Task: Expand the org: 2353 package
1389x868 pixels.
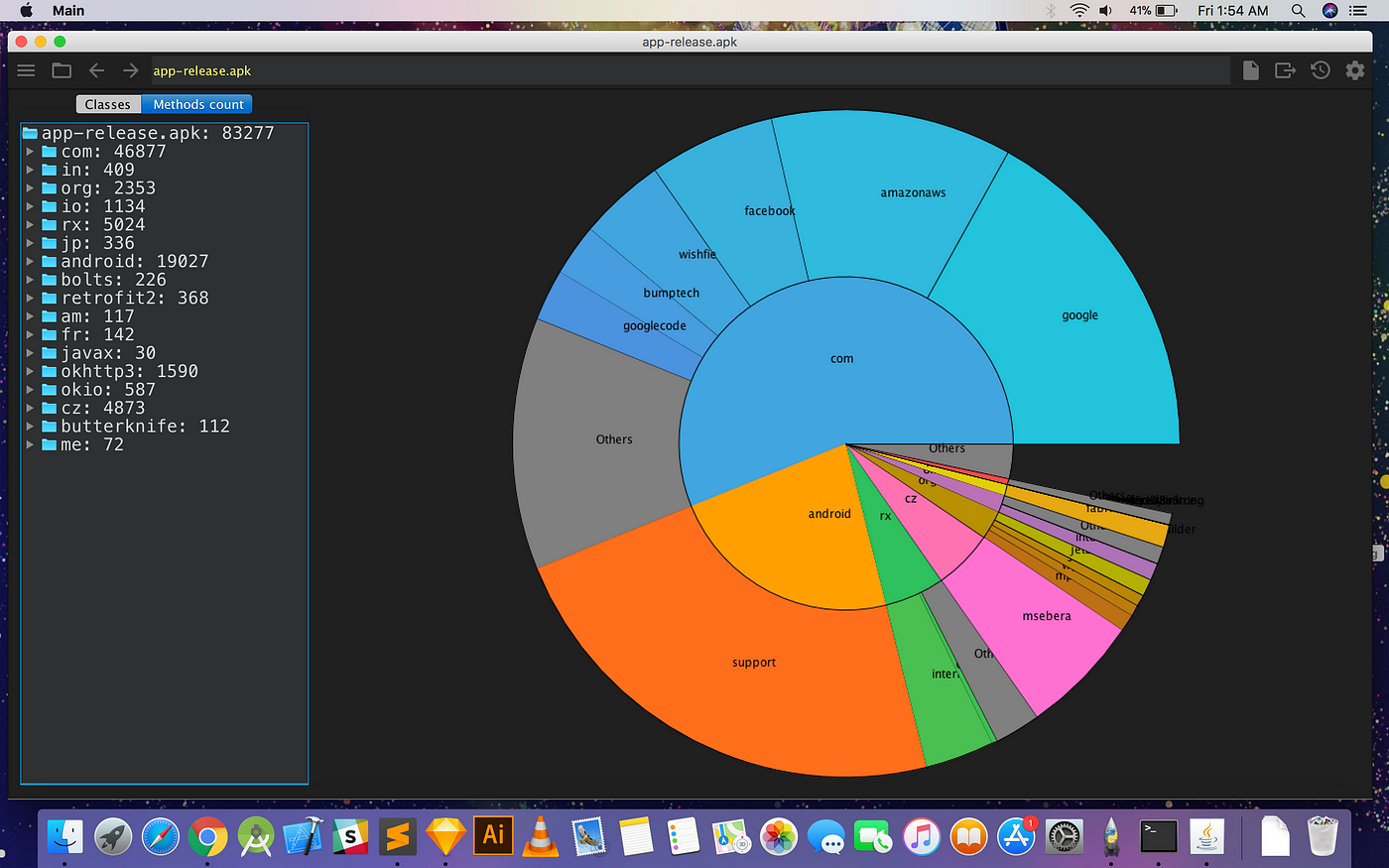Action: click(31, 188)
